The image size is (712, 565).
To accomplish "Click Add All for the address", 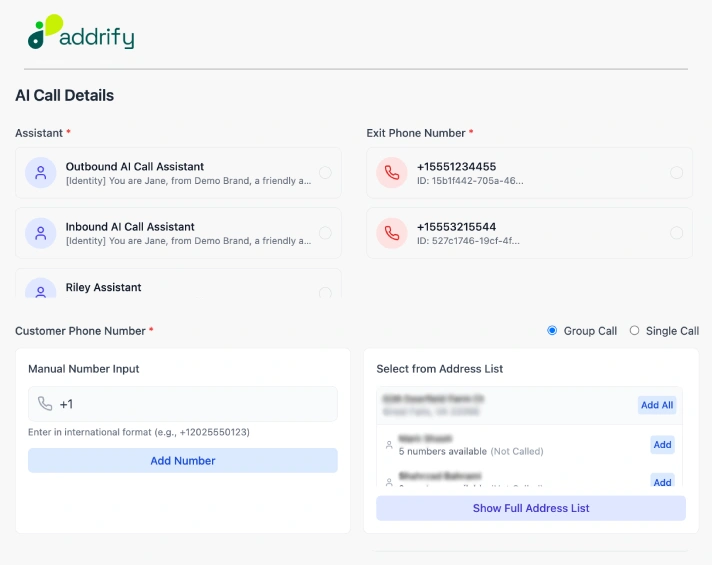I will tap(657, 405).
